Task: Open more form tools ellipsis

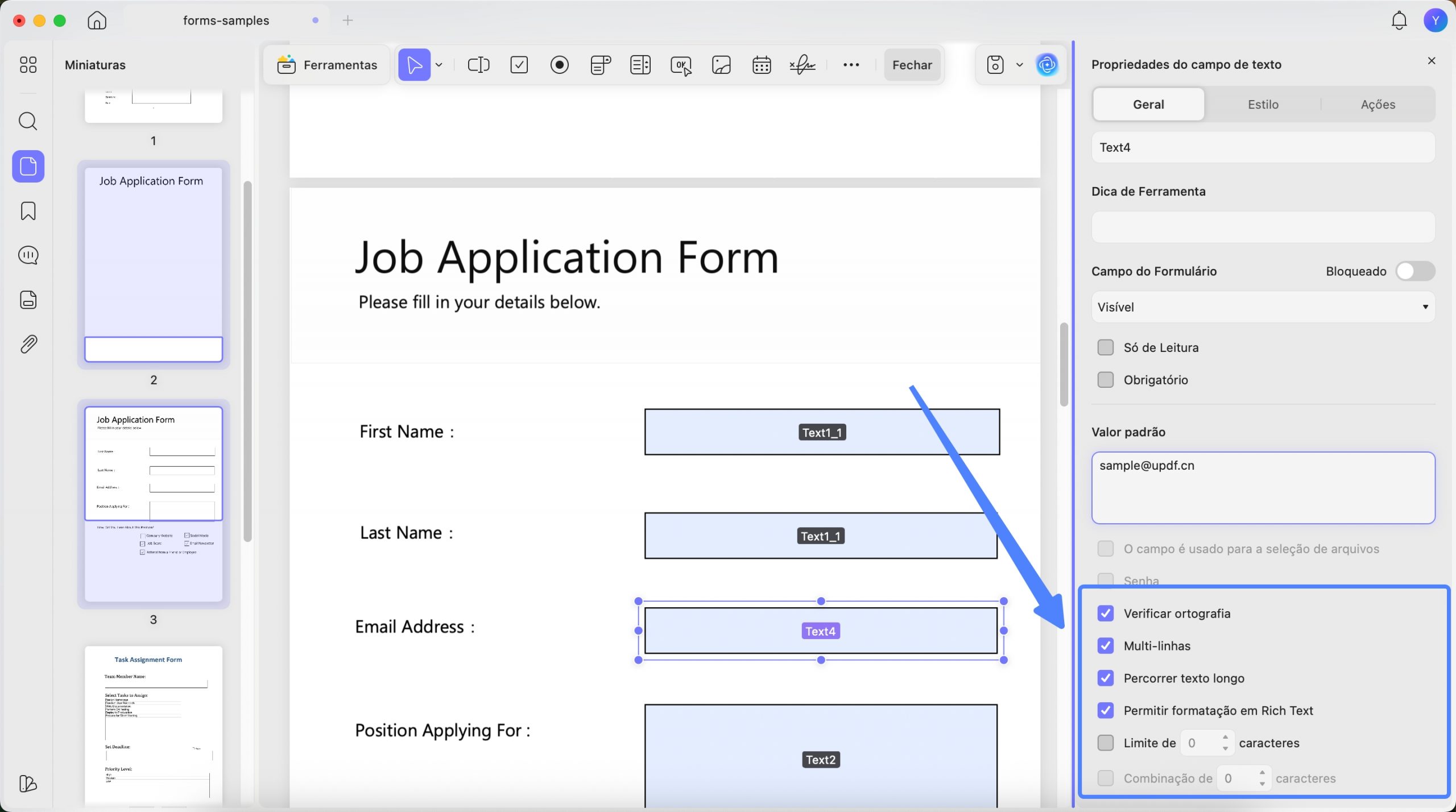Action: [x=851, y=65]
